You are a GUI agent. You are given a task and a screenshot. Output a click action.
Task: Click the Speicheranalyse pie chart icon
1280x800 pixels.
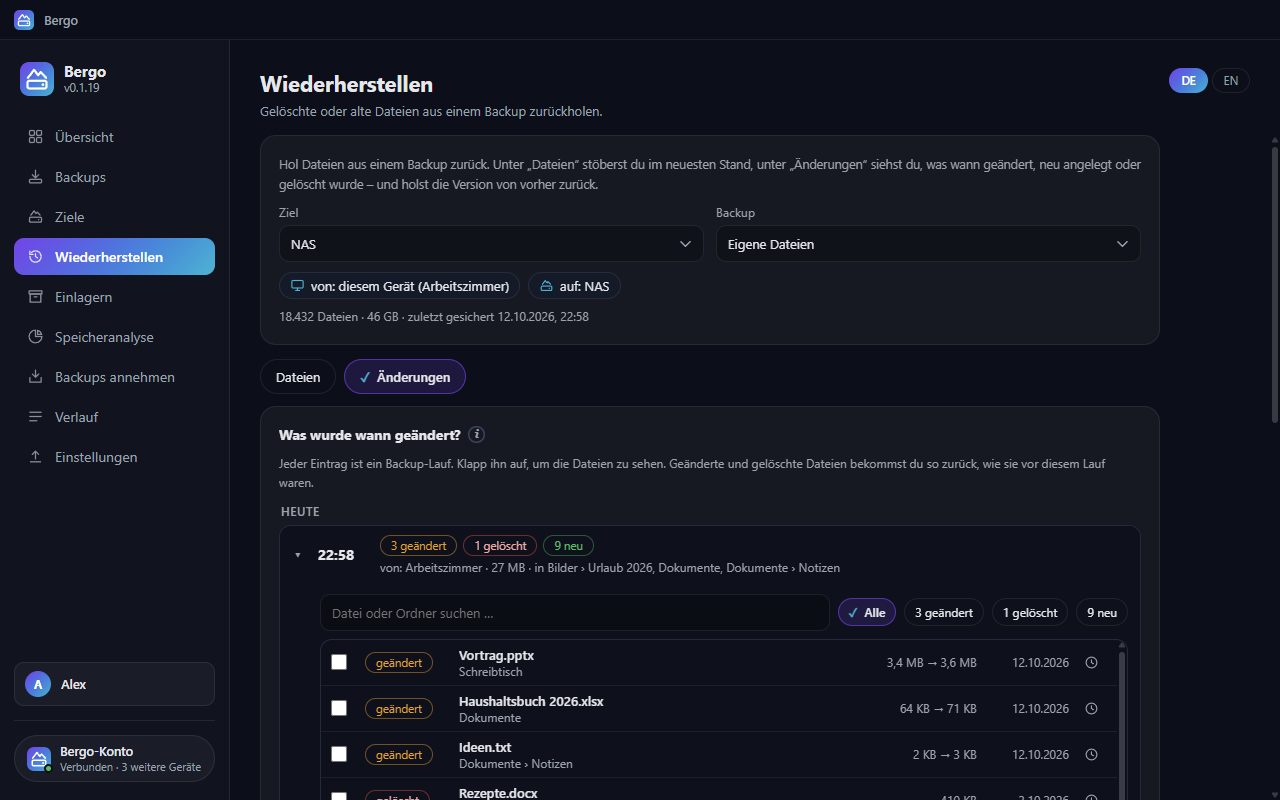click(35, 337)
